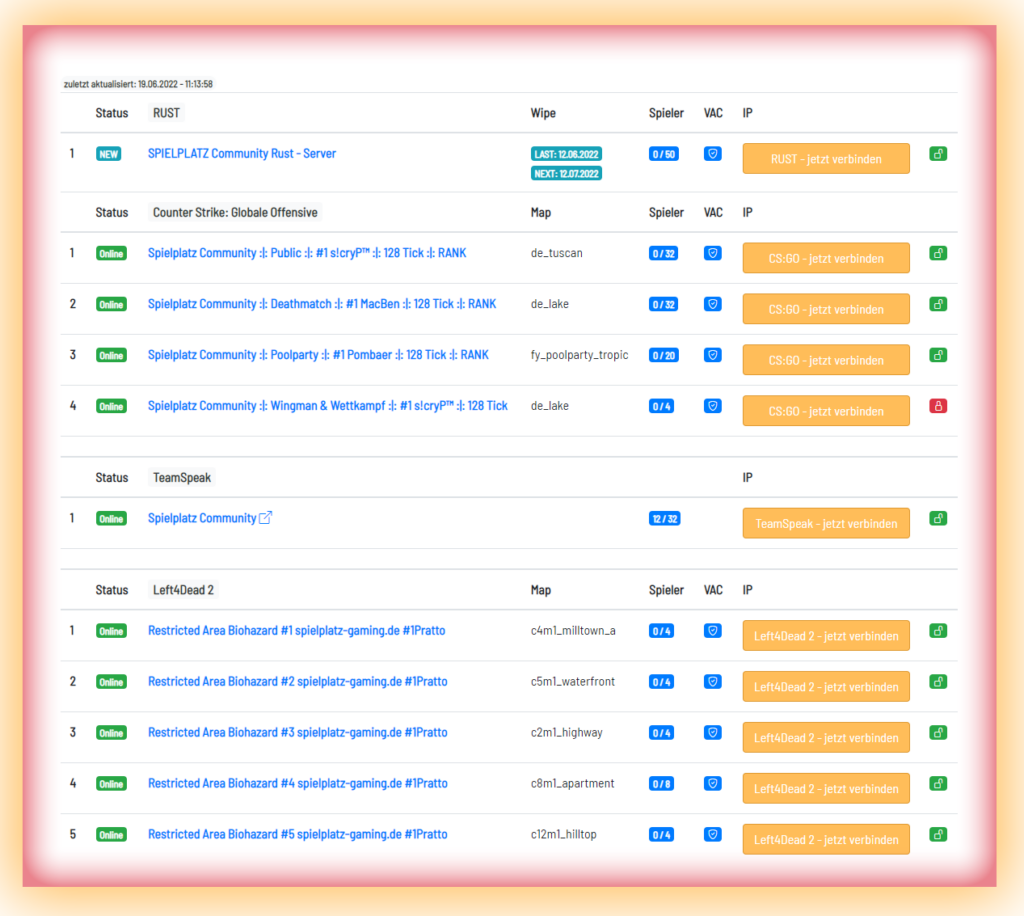Click green unlock icon for Poolparty server
The width and height of the screenshot is (1024, 916).
938,355
